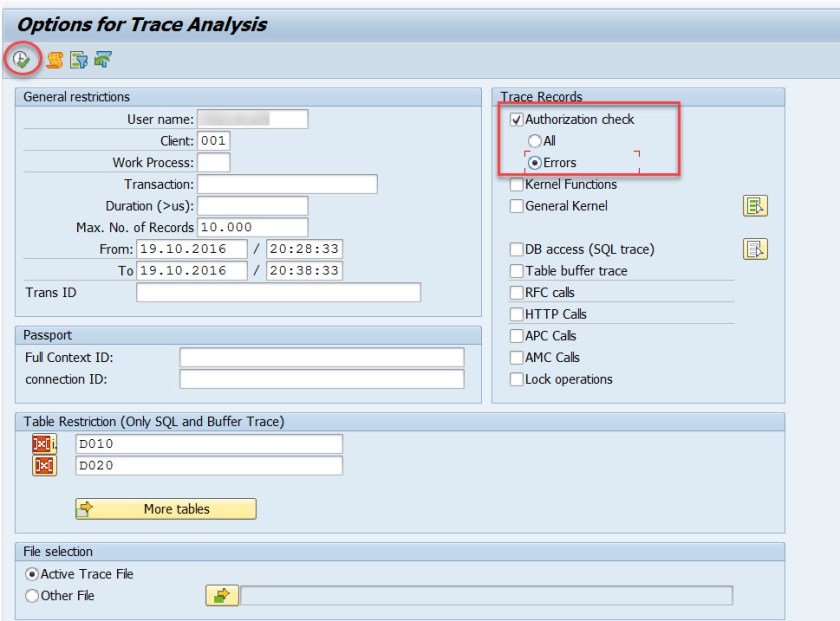Image resolution: width=840 pixels, height=621 pixels.
Task: Open DB access SQL trace detail button
Action: 755,249
